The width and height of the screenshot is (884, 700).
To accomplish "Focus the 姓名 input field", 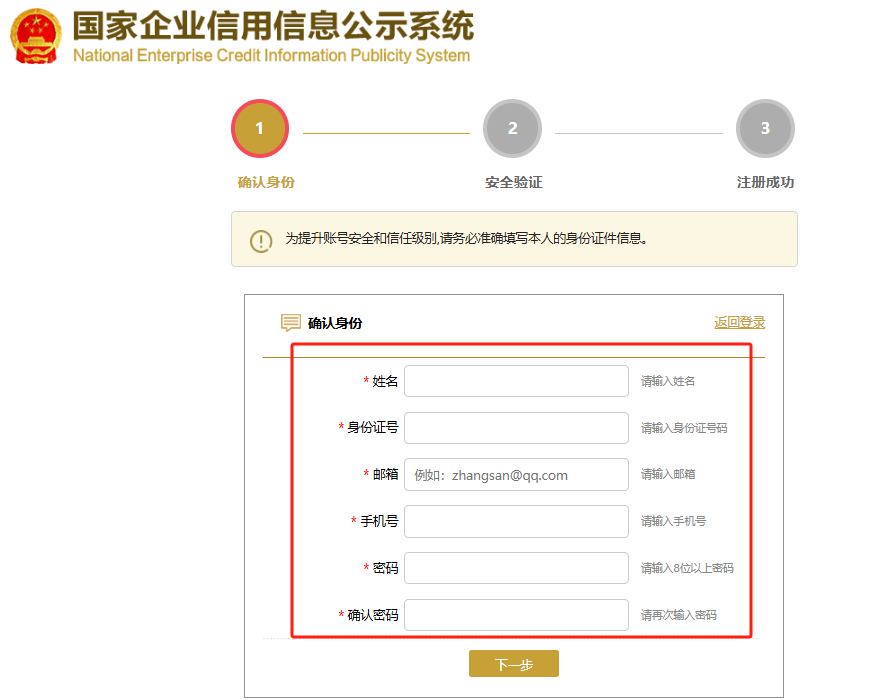I will 516,381.
